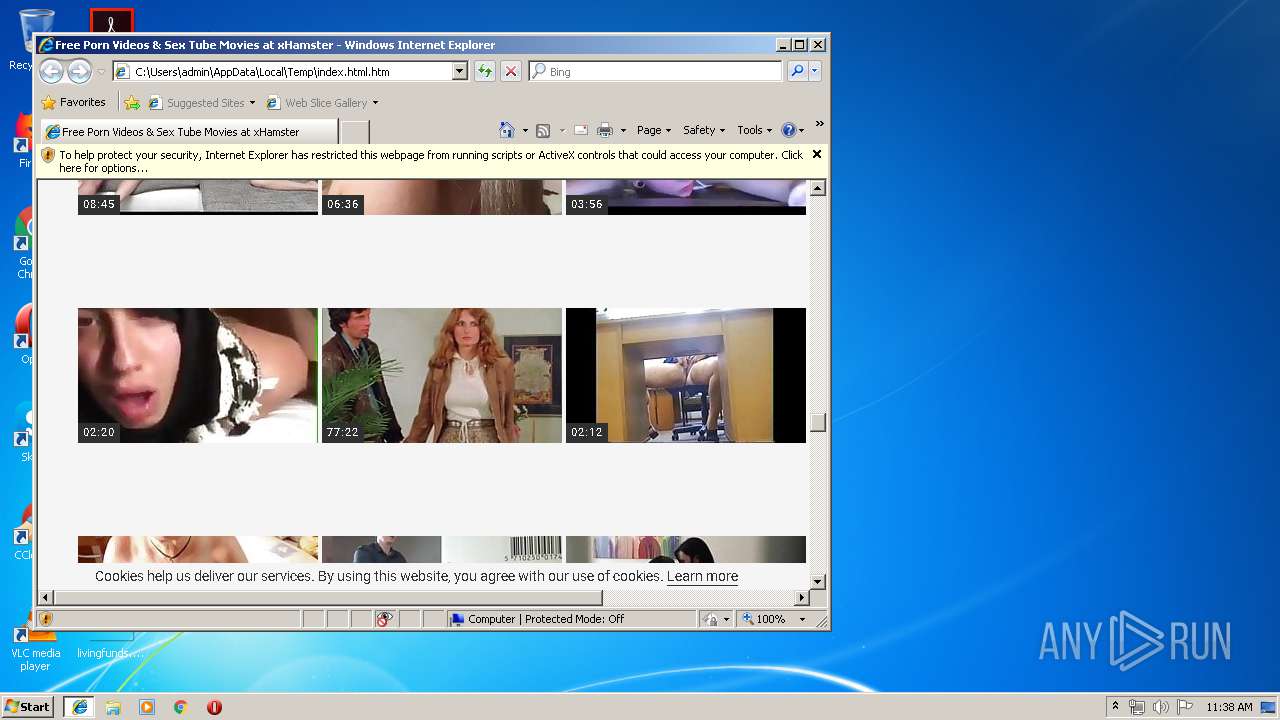Click the vertical scrollbar up arrow
This screenshot has height=720, width=1280.
point(817,188)
